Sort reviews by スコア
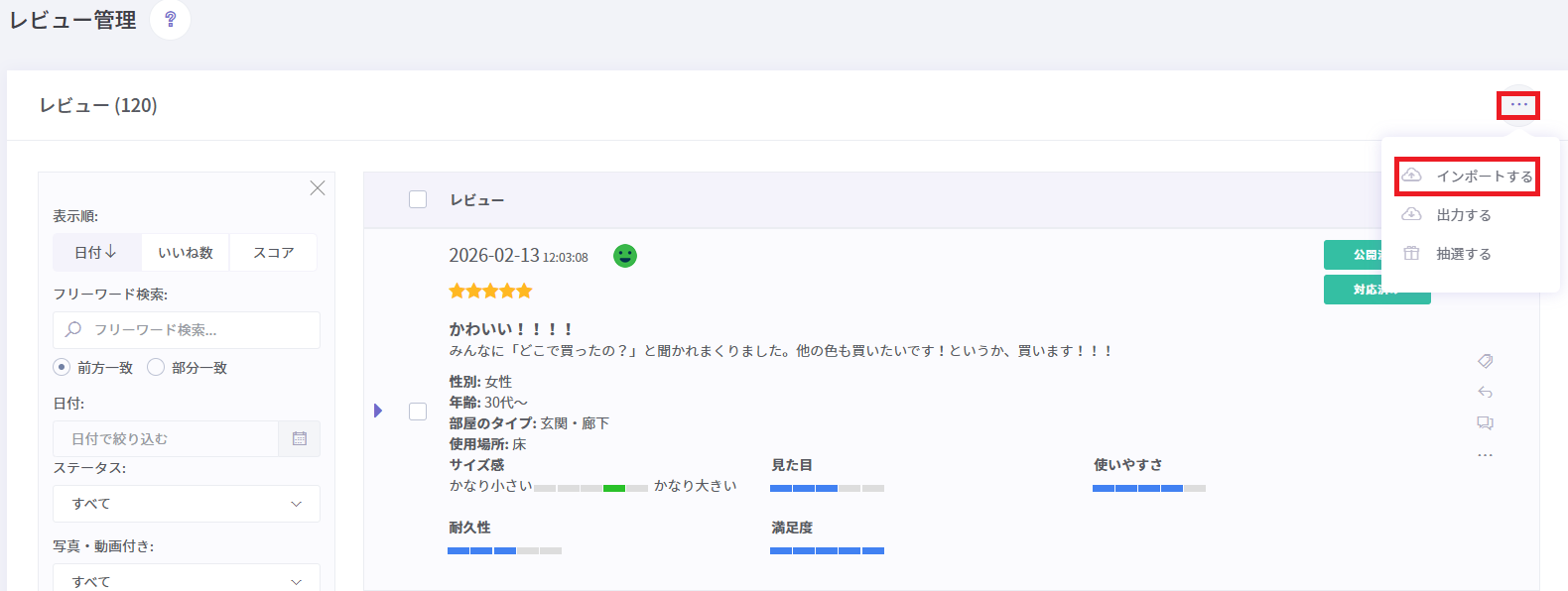1568x591 pixels. coord(273,253)
